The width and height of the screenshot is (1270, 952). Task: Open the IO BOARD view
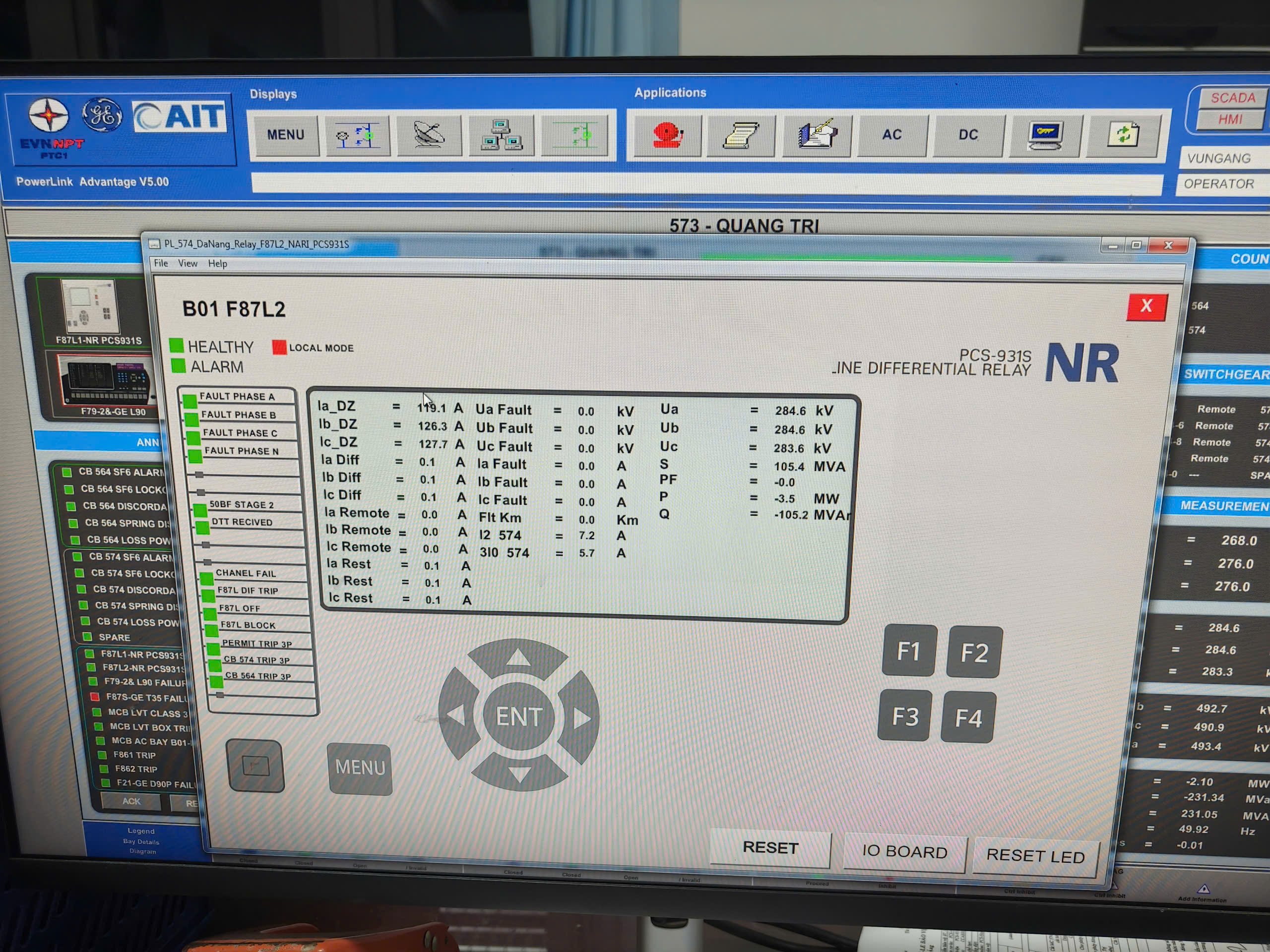904,852
